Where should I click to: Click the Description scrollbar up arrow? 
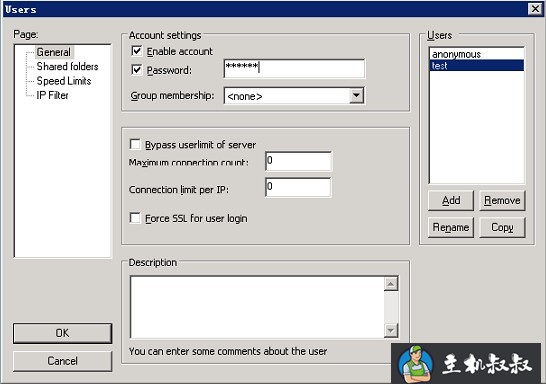pyautogui.click(x=391, y=284)
